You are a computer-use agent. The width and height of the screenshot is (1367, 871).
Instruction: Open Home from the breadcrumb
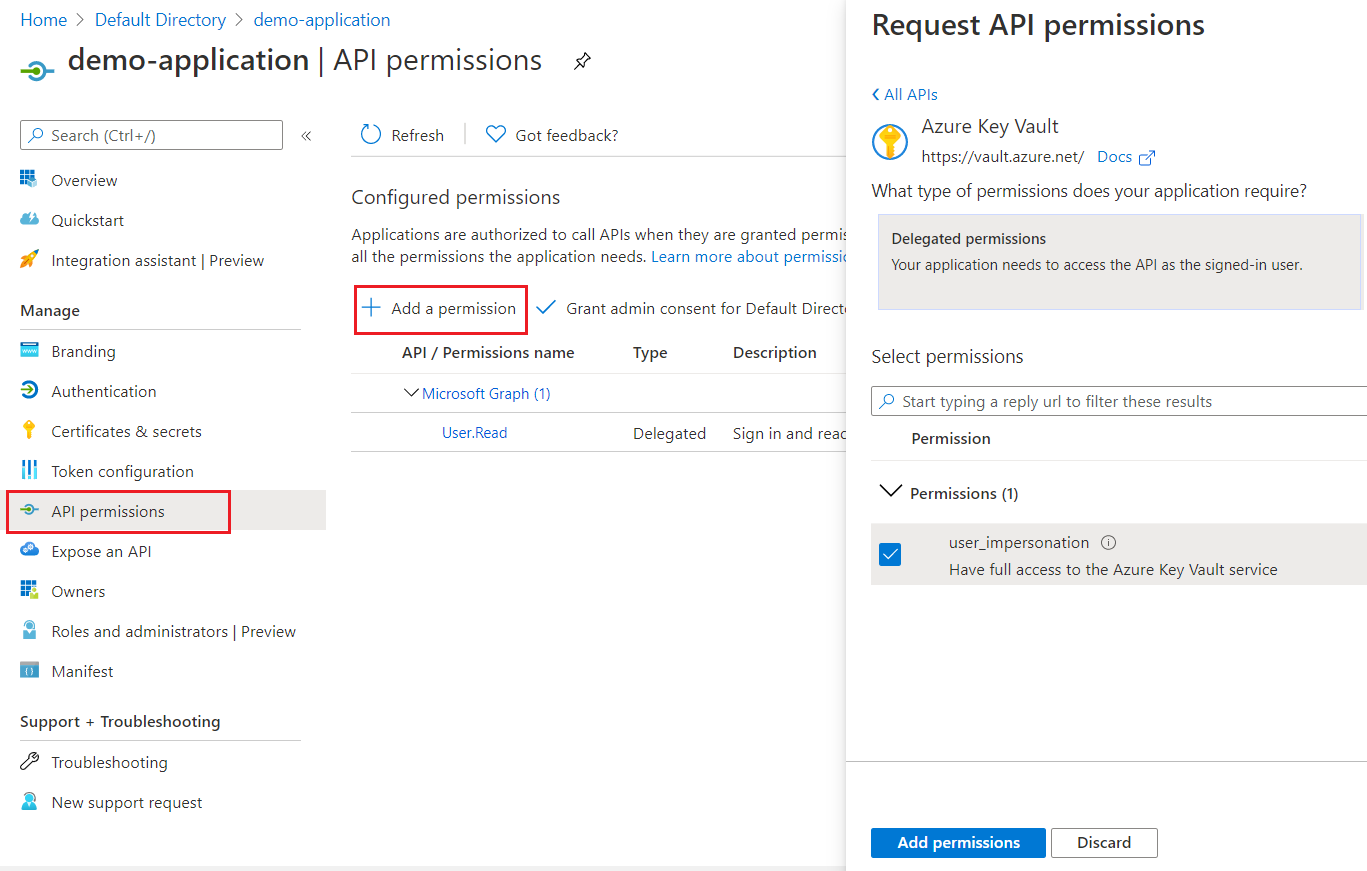43,19
